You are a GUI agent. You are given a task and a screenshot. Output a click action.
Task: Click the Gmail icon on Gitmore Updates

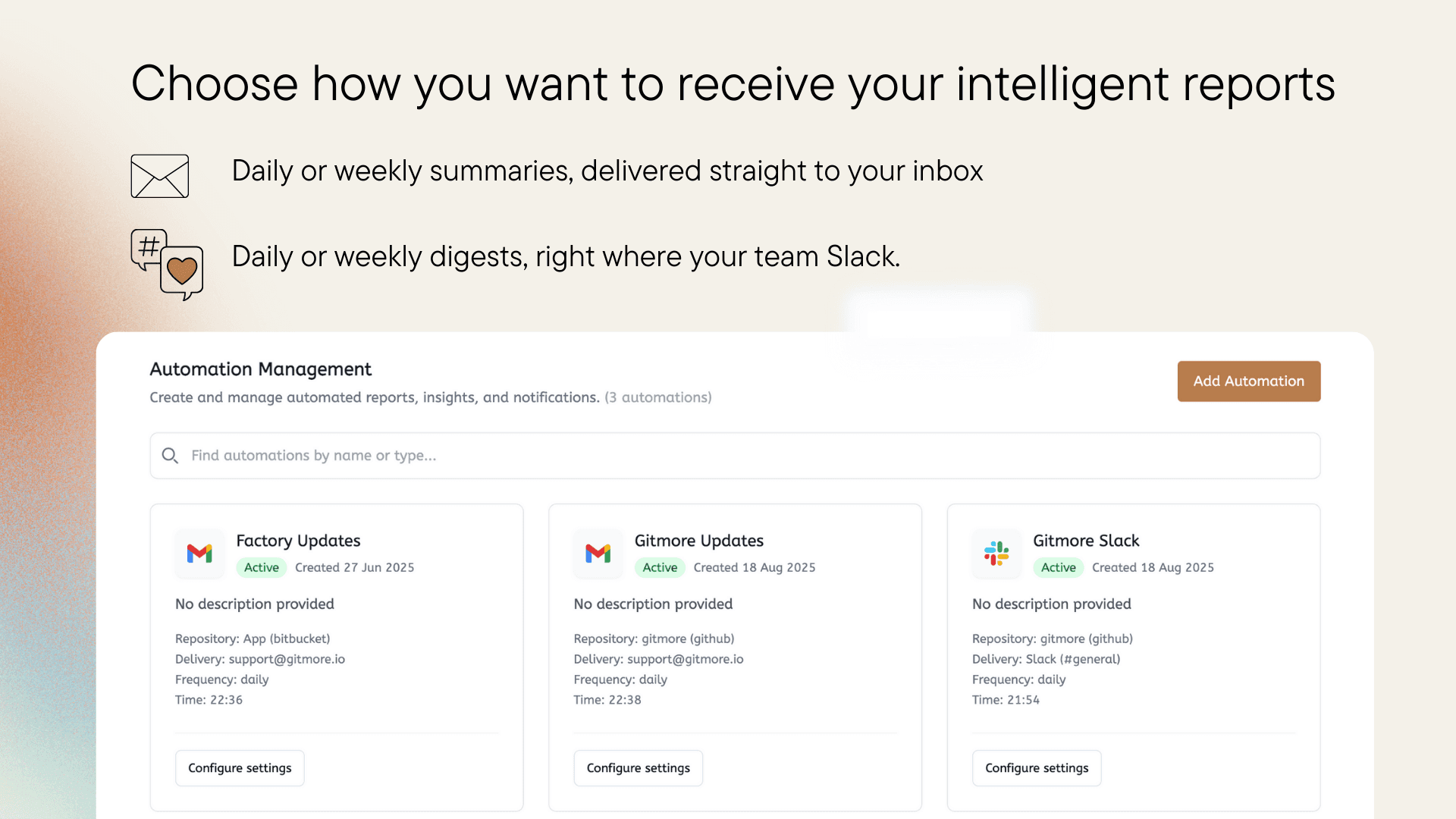tap(598, 554)
